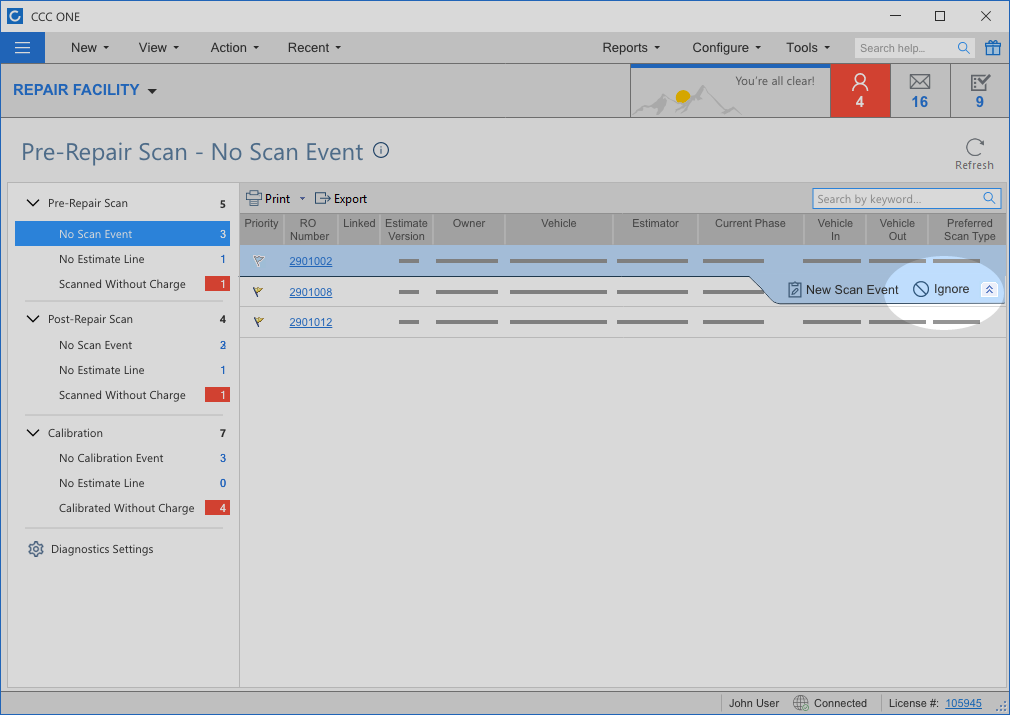The height and width of the screenshot is (715, 1010).
Task: Open the Reports menu
Action: 630,48
